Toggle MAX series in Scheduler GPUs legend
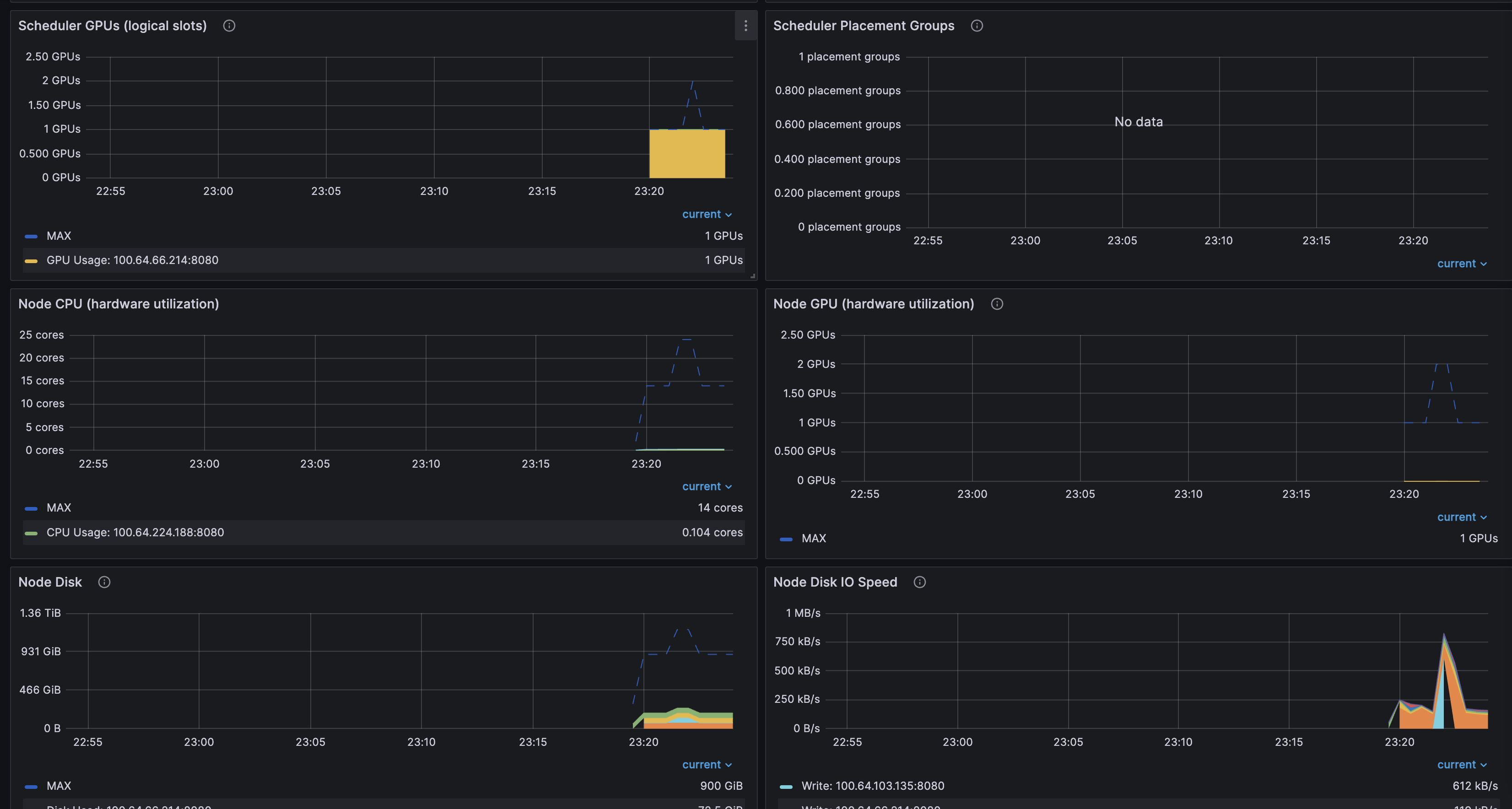This screenshot has width=1512, height=809. pos(59,236)
